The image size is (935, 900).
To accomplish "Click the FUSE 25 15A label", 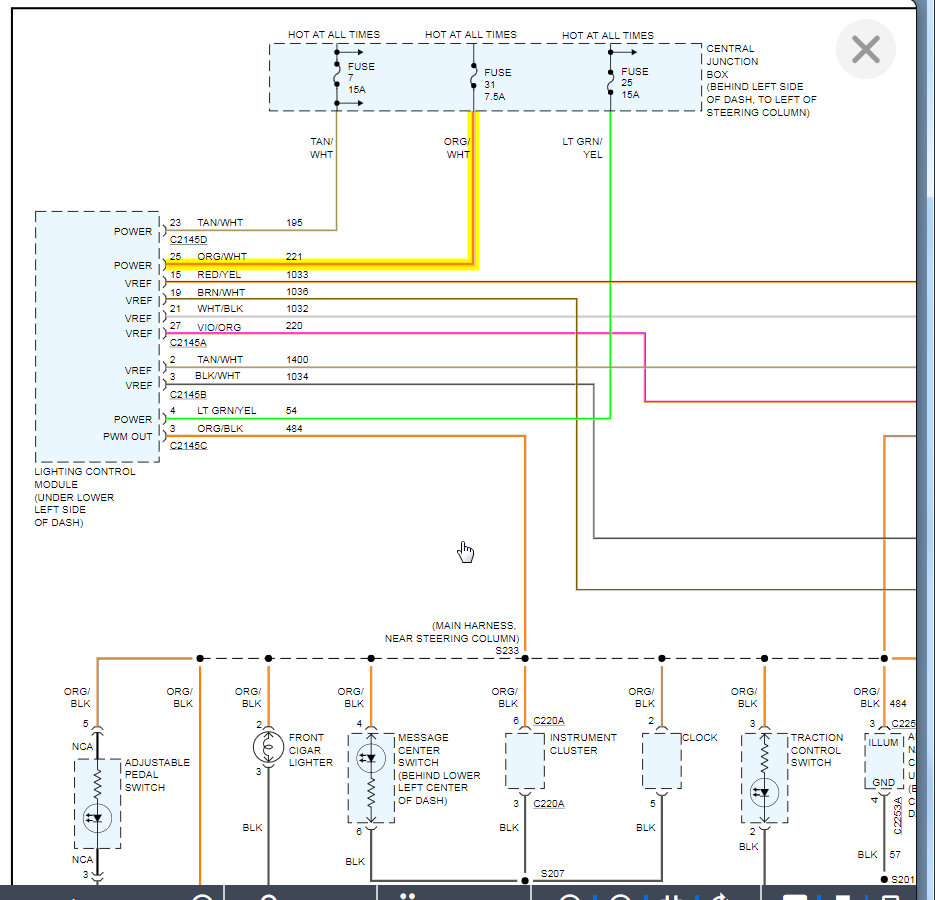I will (634, 83).
